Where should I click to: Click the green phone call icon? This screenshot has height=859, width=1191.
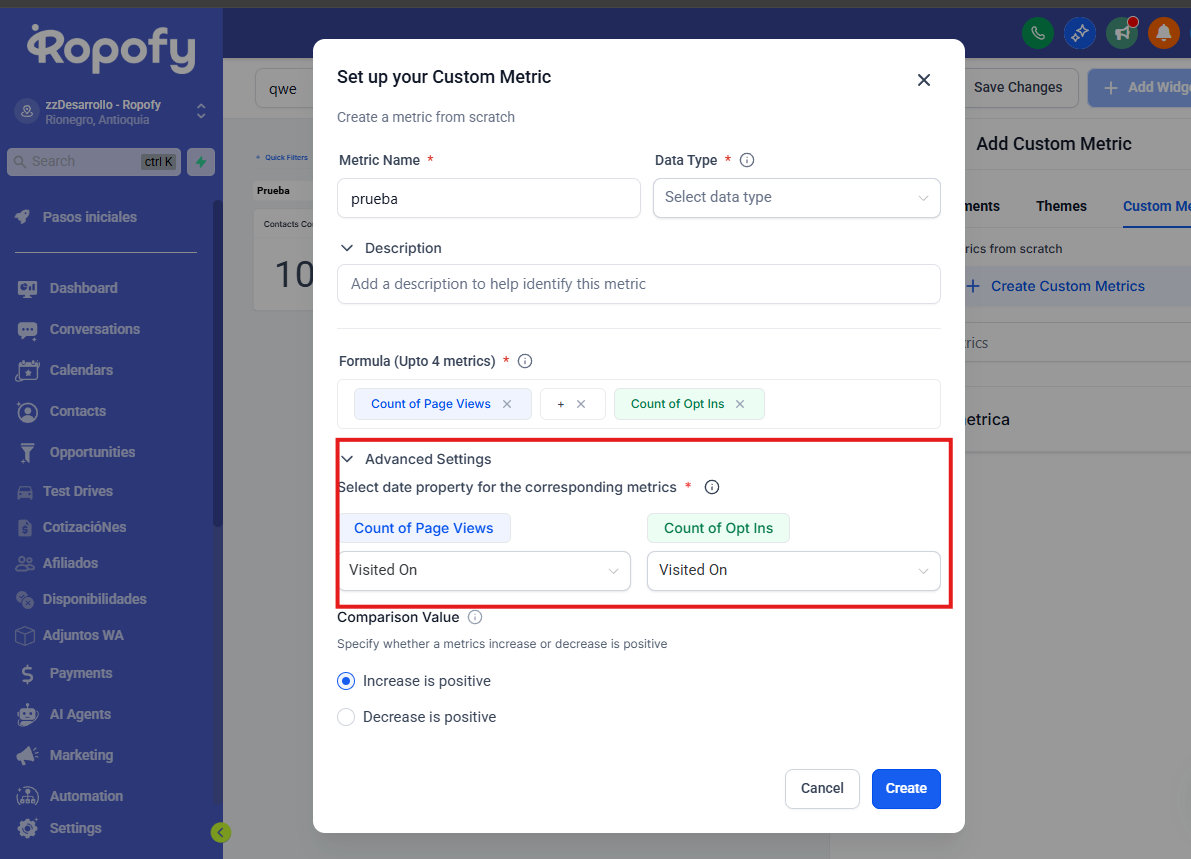[x=1037, y=33]
